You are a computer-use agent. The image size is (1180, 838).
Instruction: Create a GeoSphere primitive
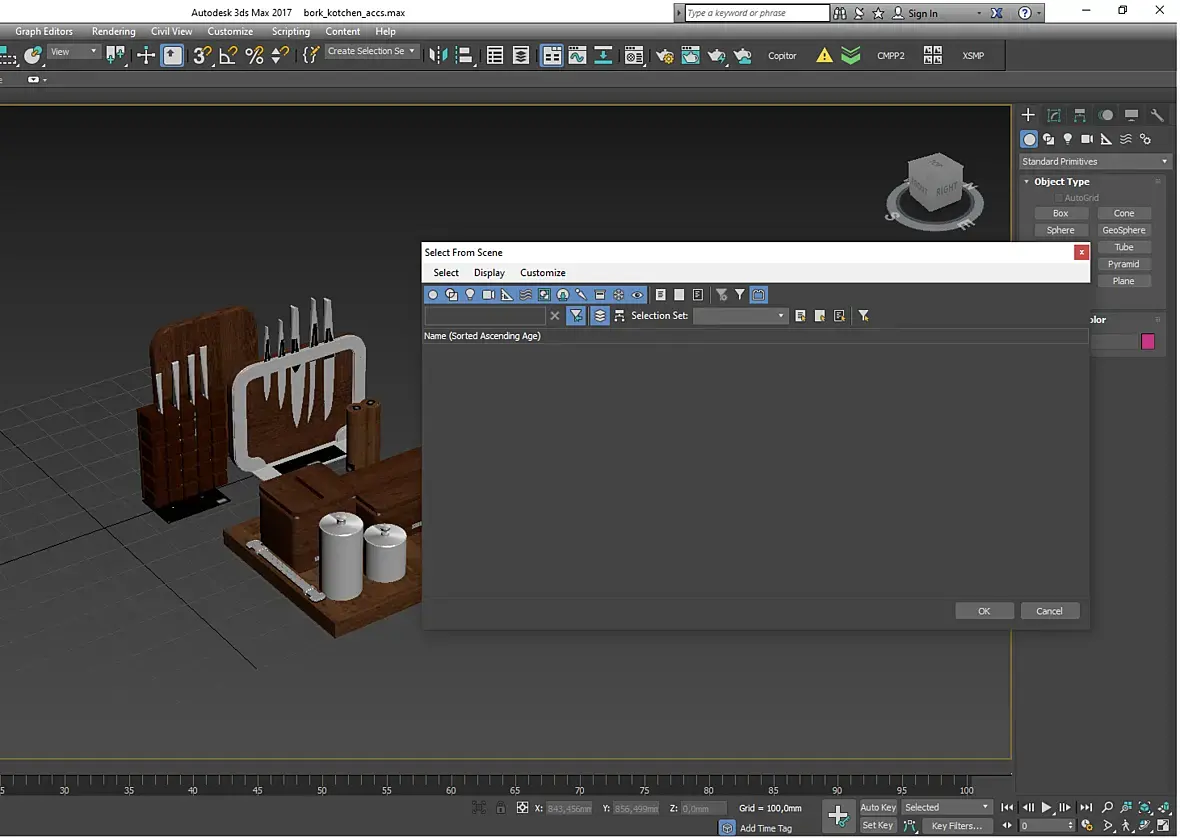(1123, 230)
